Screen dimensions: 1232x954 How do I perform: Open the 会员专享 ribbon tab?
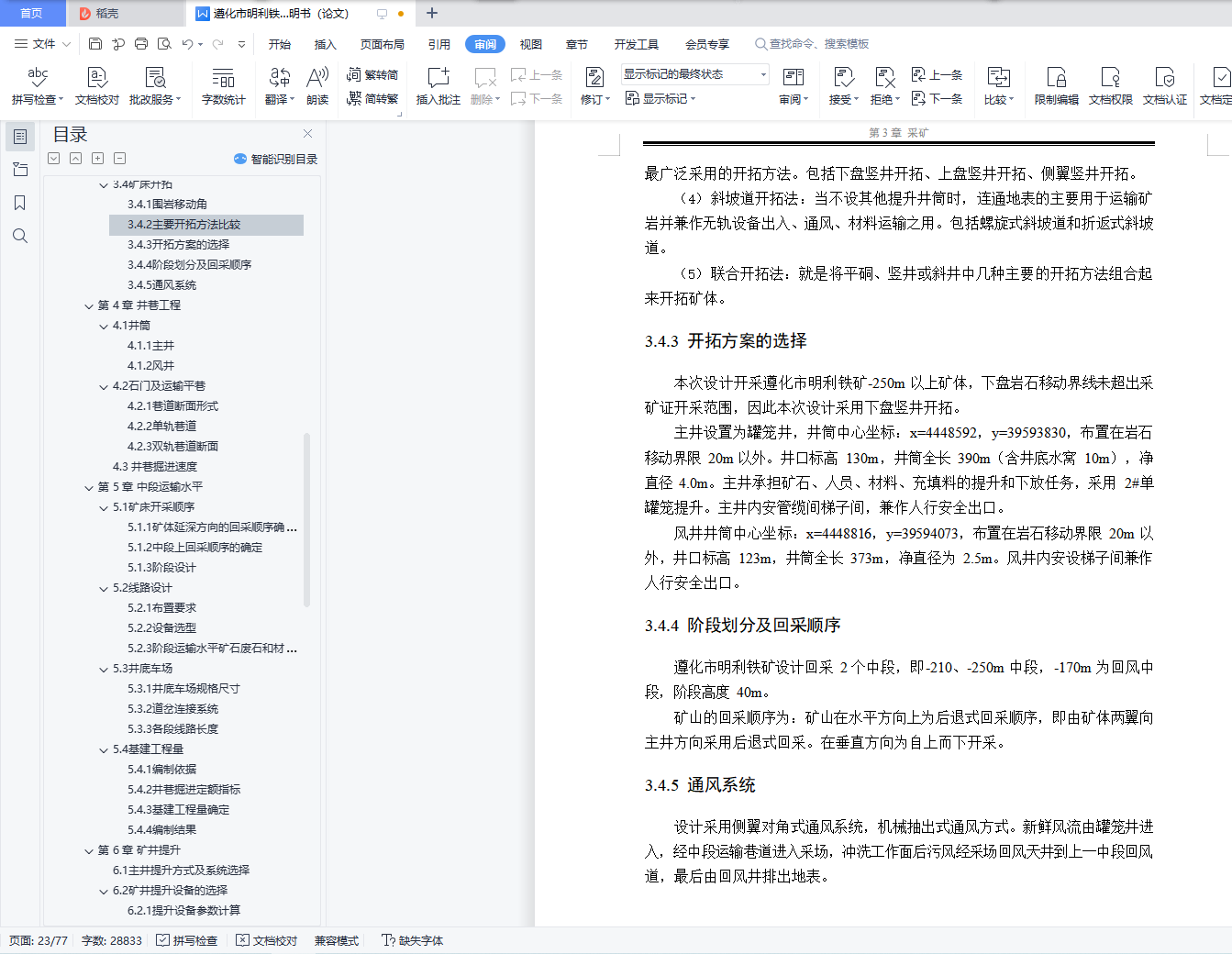[707, 44]
